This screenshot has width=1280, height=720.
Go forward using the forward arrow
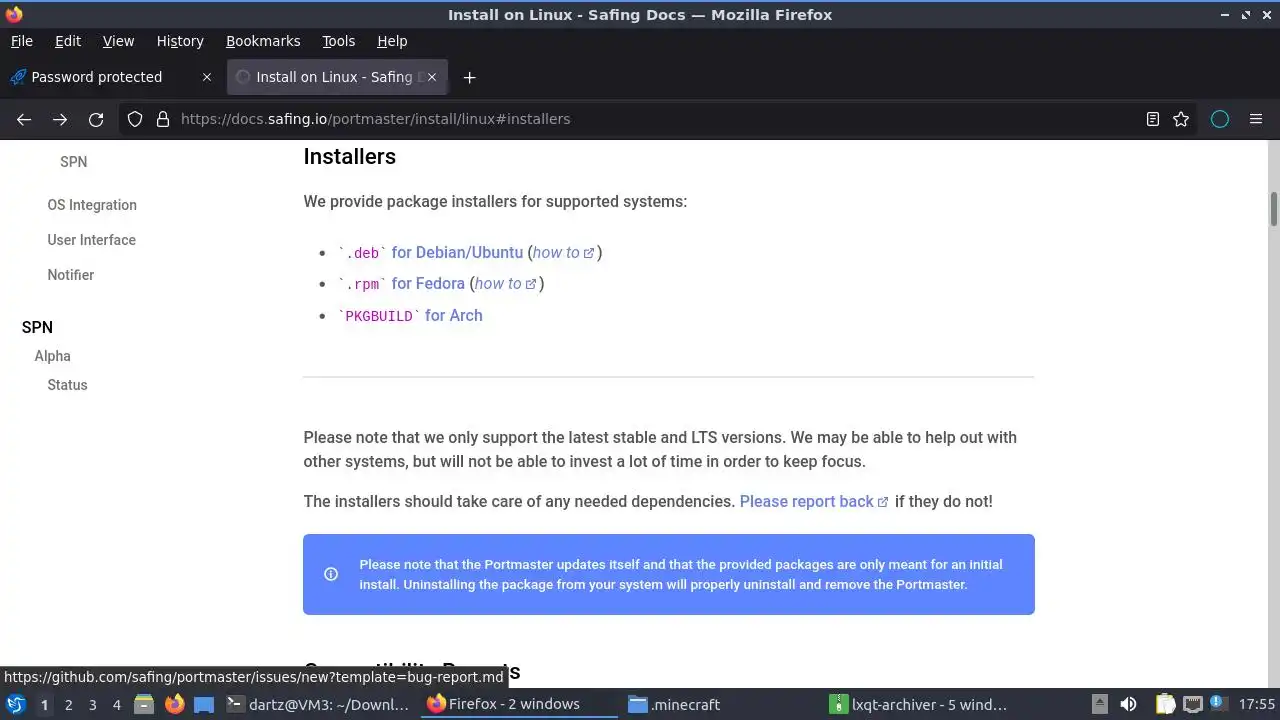(60, 119)
